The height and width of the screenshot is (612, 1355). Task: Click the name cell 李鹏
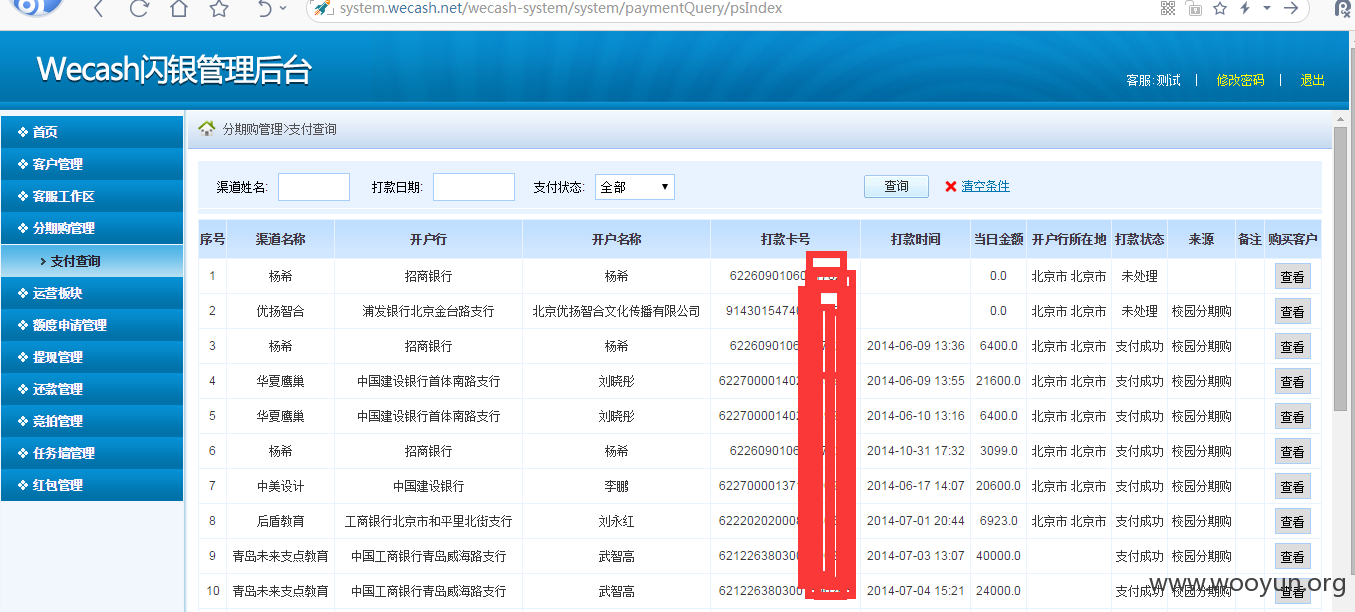(616, 486)
